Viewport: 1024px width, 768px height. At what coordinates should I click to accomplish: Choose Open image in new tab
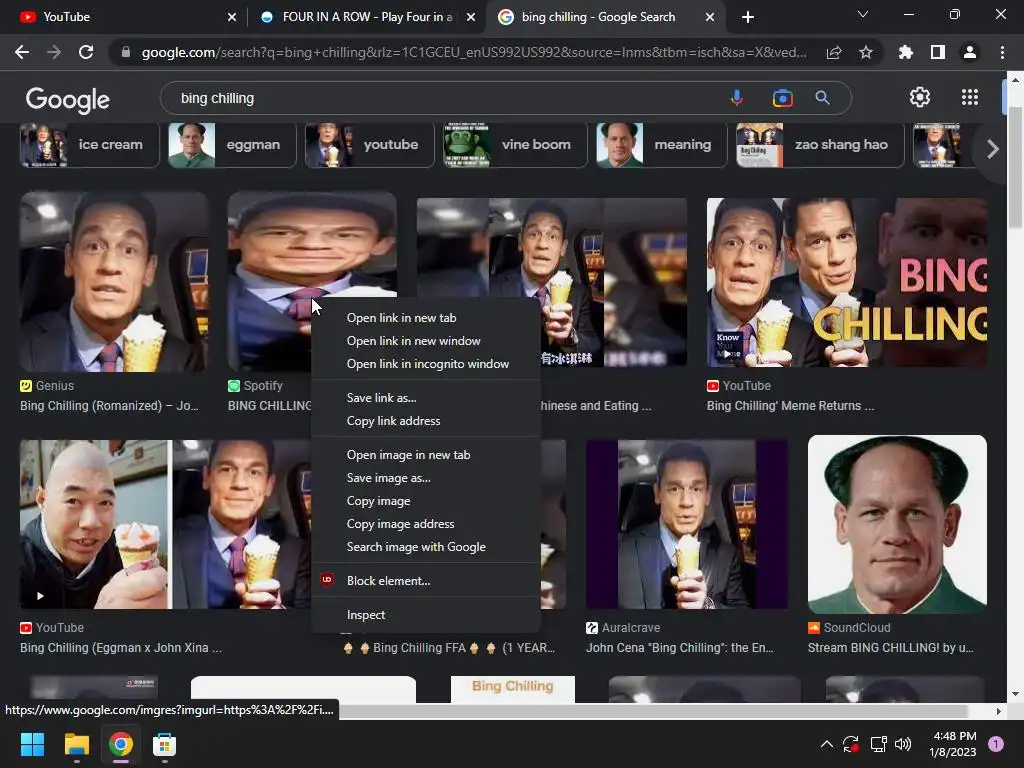coord(426,455)
